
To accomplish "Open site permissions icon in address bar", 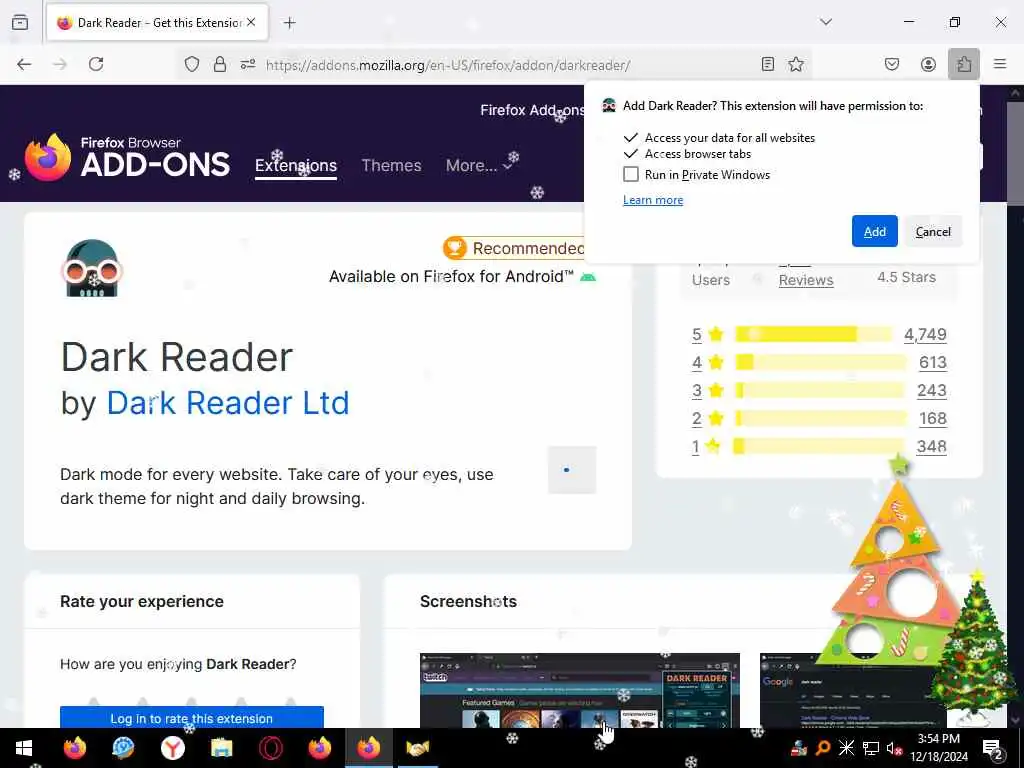I will click(x=248, y=64).
